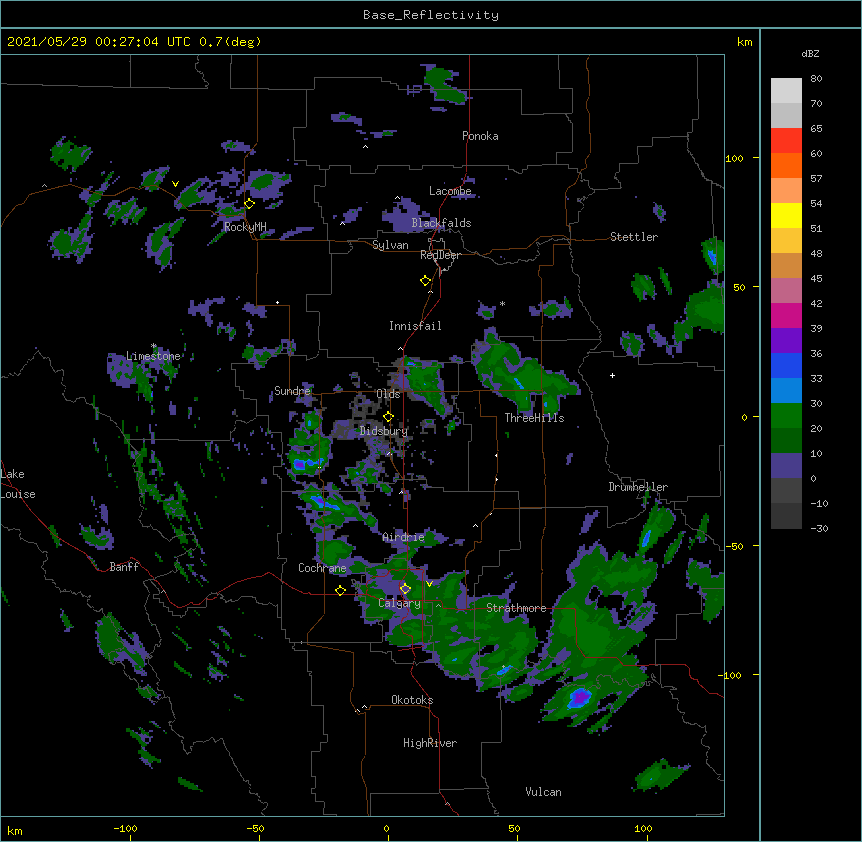Click the Banff town label

point(124,567)
